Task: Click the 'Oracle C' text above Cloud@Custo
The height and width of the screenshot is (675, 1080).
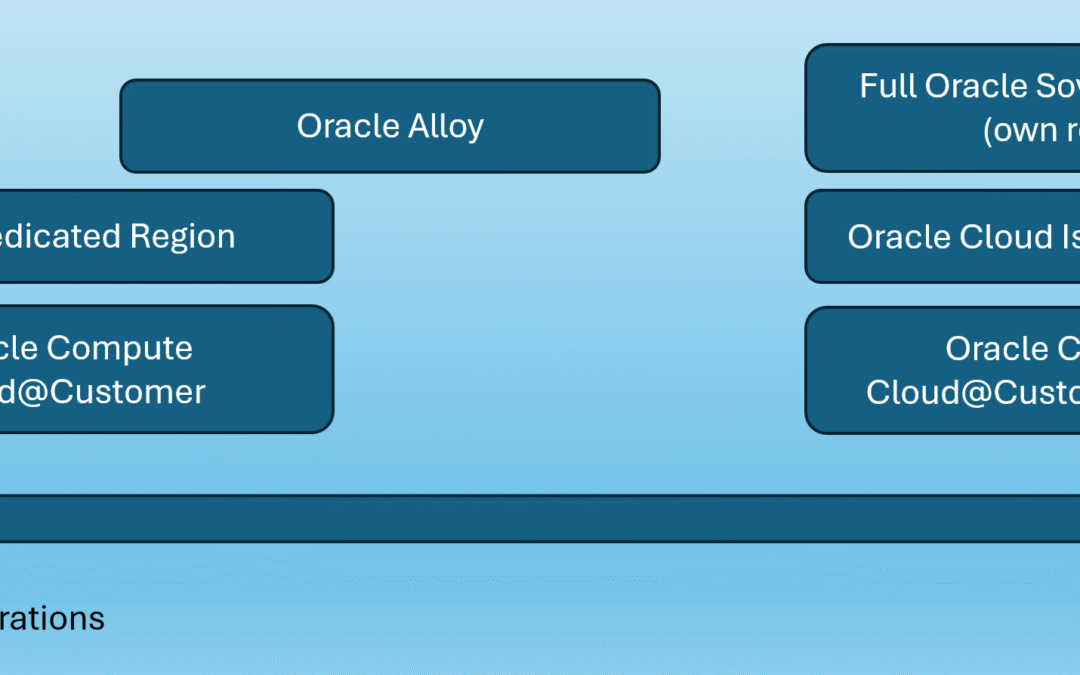Action: [x=1012, y=349]
